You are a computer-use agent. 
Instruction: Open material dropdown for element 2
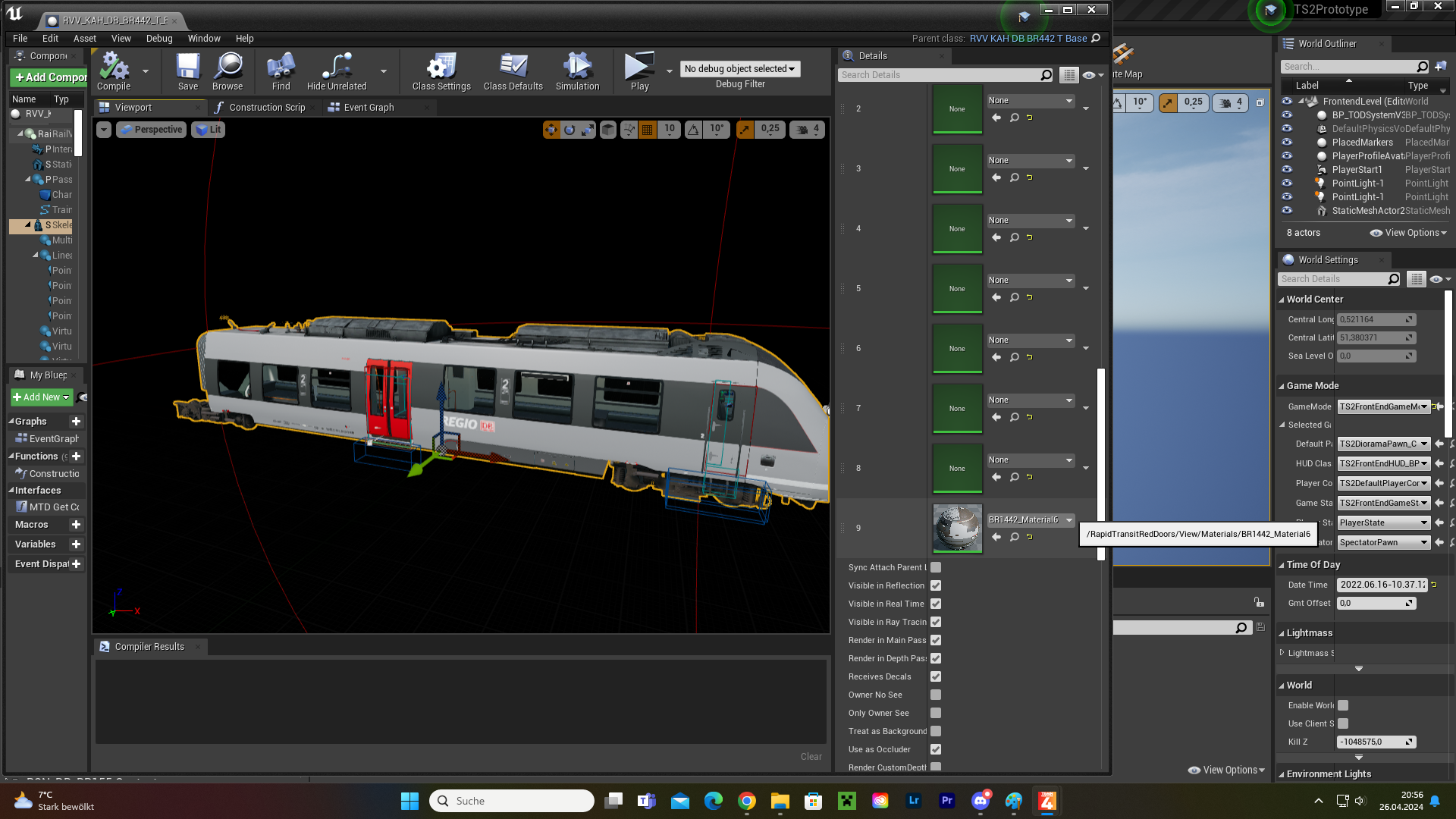coord(1031,100)
